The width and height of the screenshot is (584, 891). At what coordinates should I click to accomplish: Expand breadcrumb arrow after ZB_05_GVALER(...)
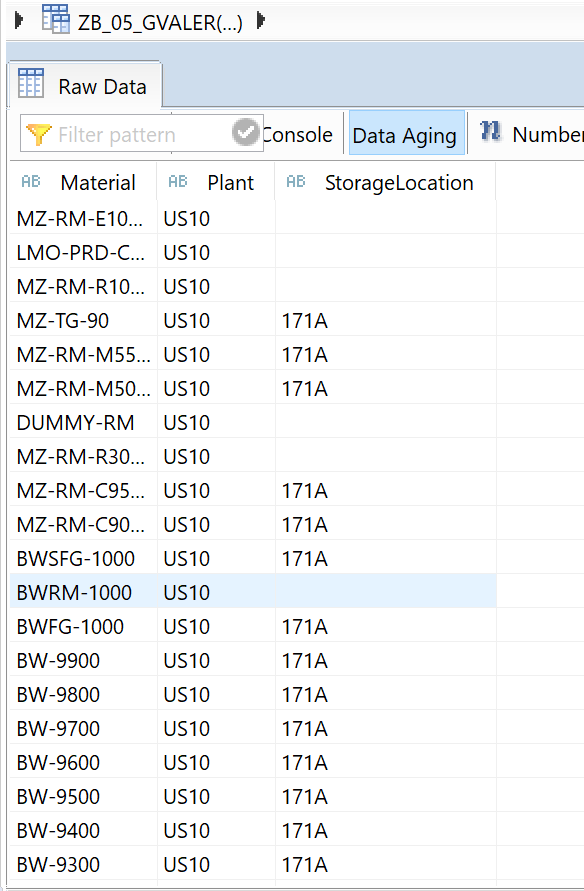(261, 21)
